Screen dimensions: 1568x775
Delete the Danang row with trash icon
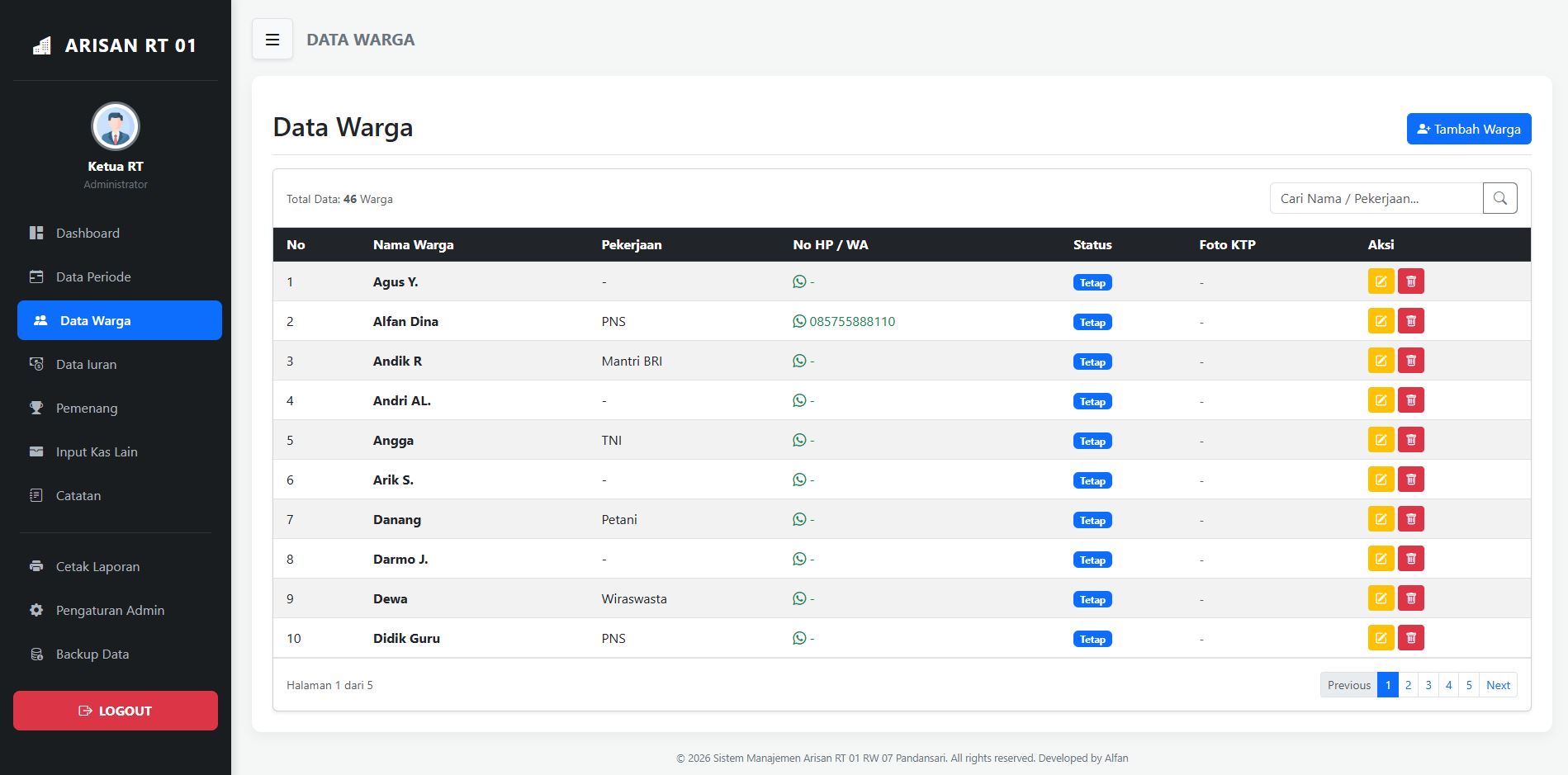pos(1410,519)
